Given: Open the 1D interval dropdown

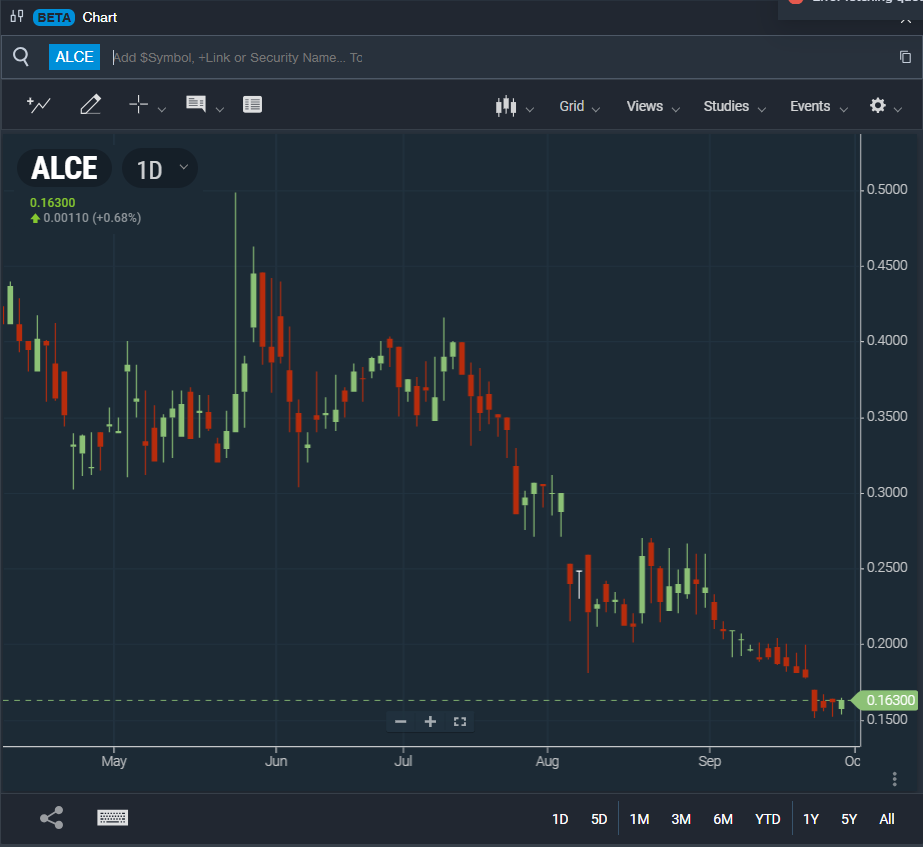Looking at the screenshot, I should coord(160,169).
